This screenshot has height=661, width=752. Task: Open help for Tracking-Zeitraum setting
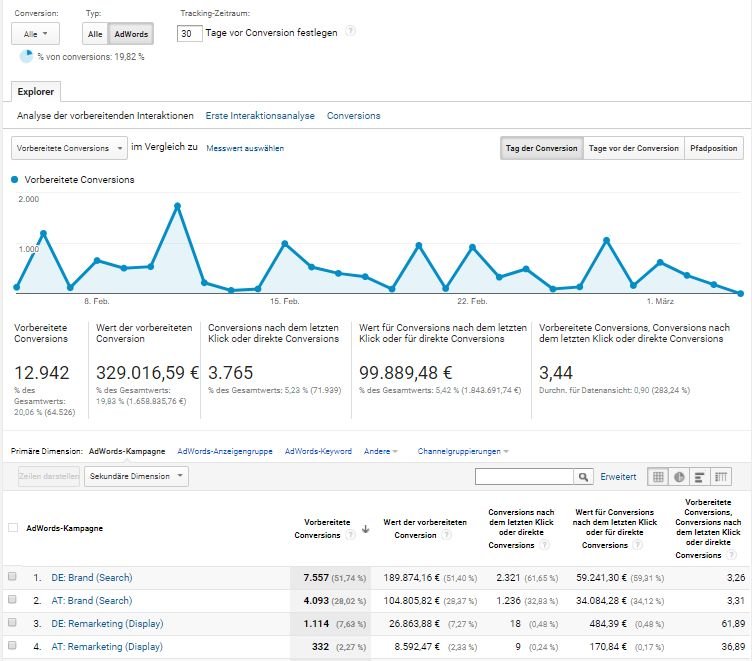point(351,31)
